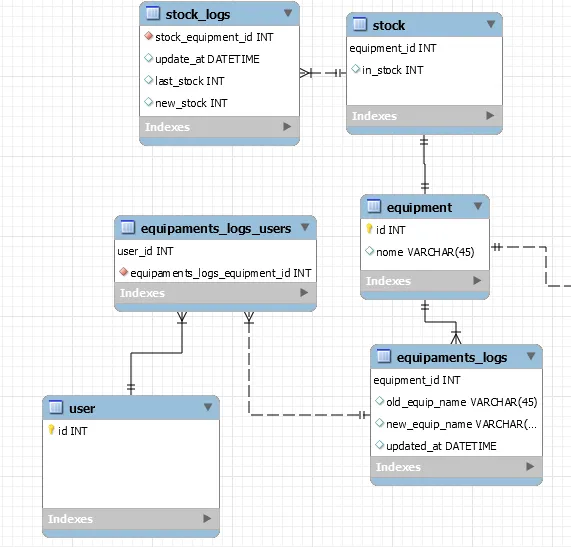
Task: Expand Indexes section of equipaments_logs table
Action: (530, 467)
